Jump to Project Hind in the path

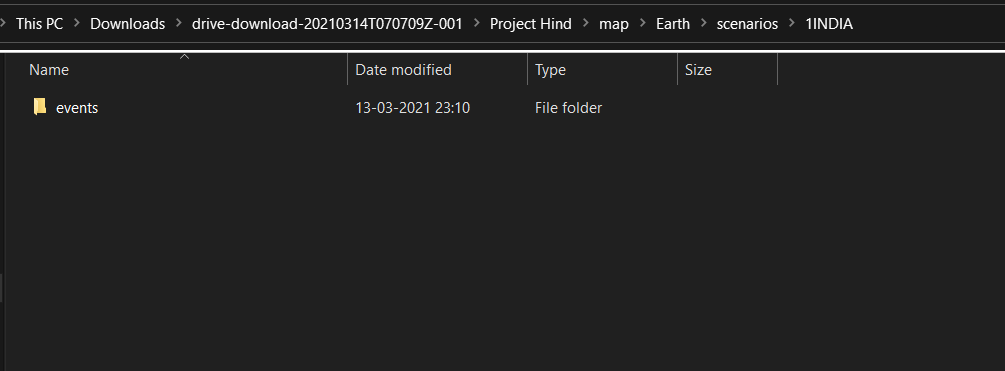point(531,24)
